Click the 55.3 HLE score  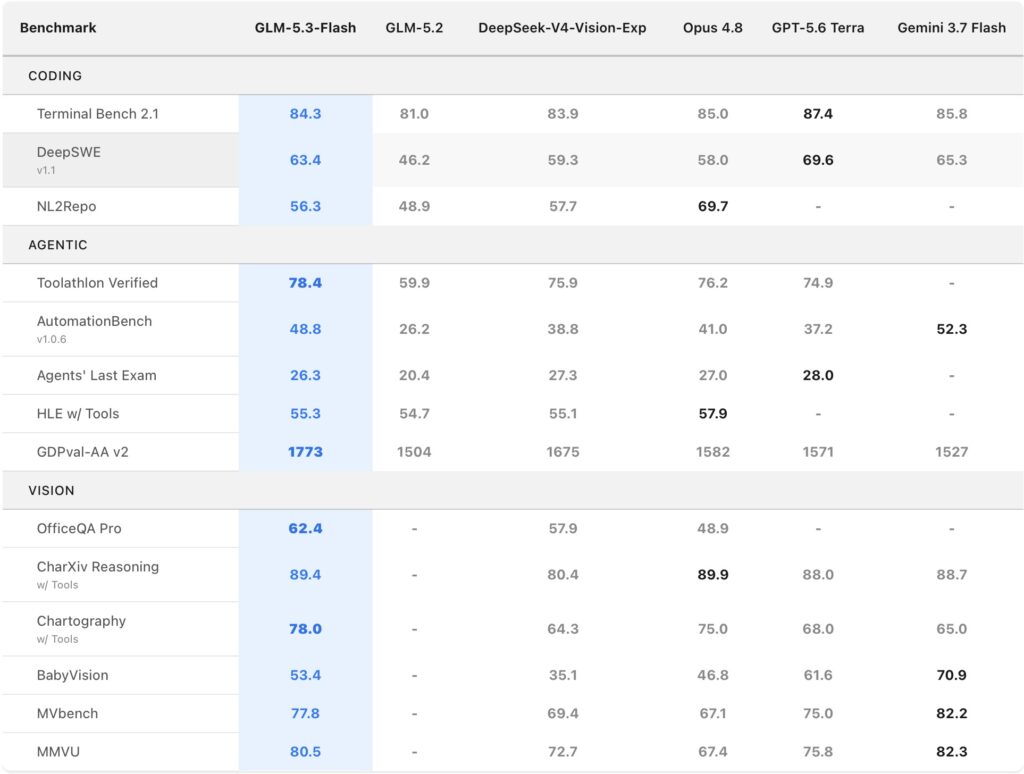[305, 413]
